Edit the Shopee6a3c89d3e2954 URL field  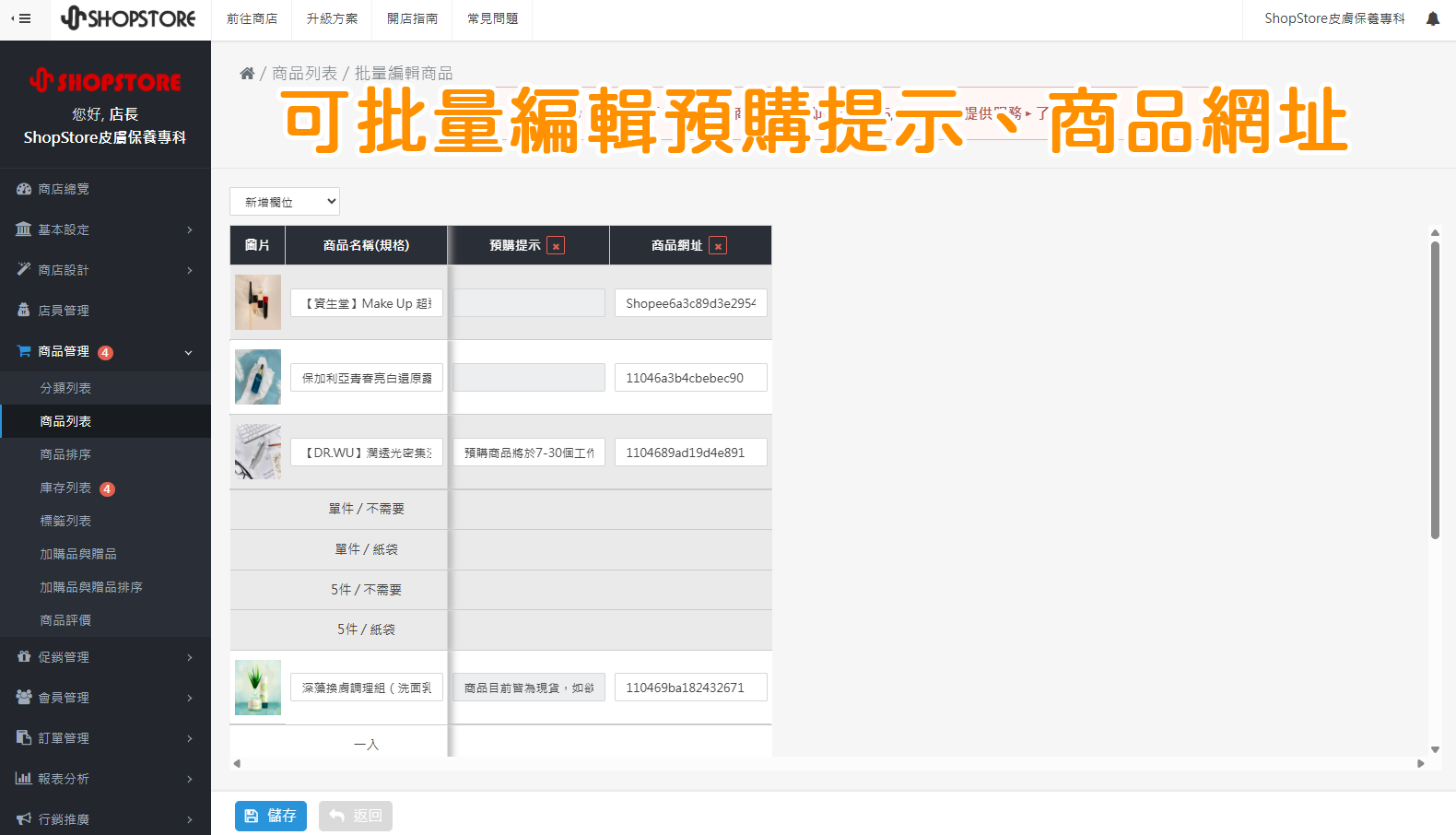[691, 303]
